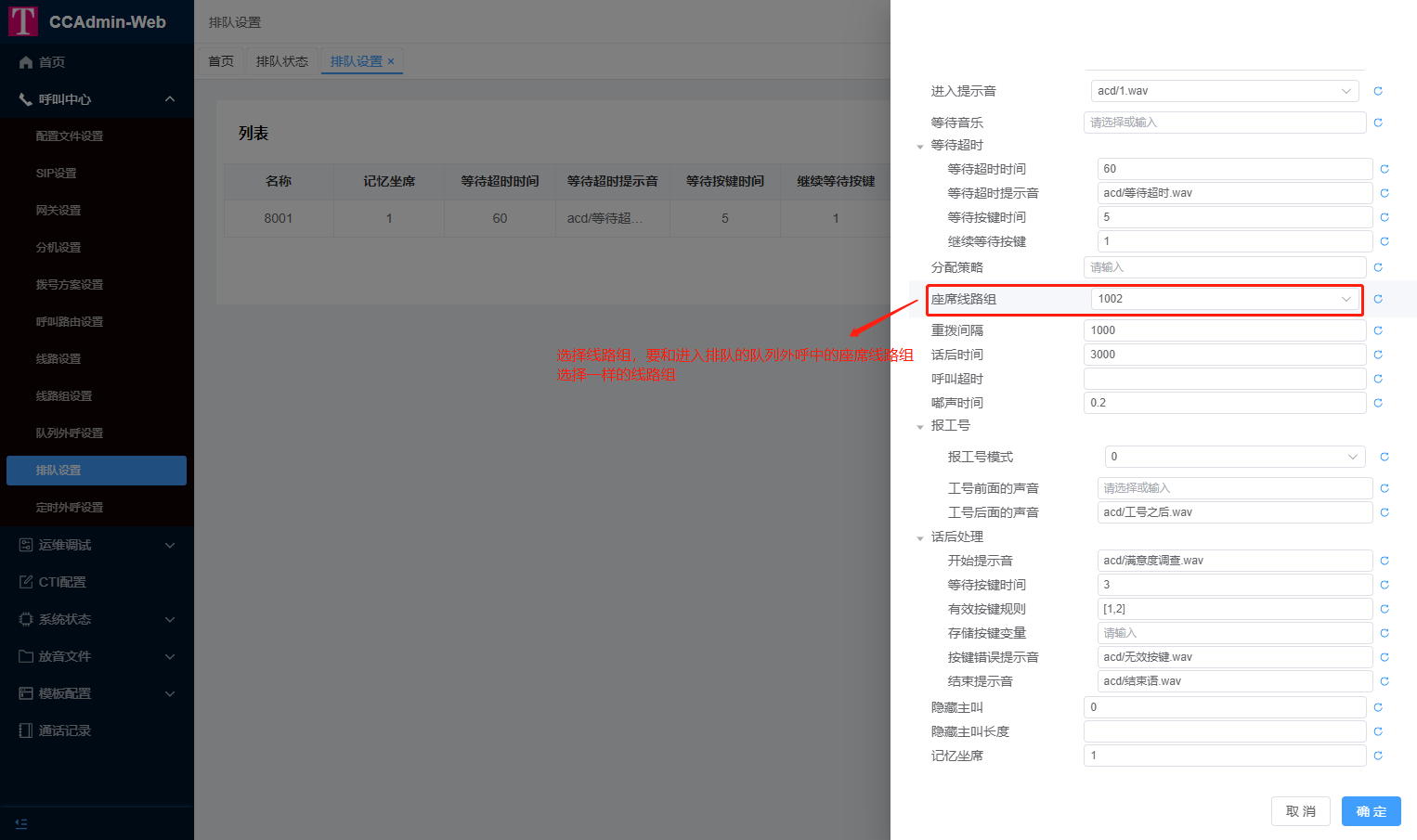Image resolution: width=1417 pixels, height=840 pixels.
Task: Open the 进入提示音 dropdown
Action: (x=1224, y=91)
